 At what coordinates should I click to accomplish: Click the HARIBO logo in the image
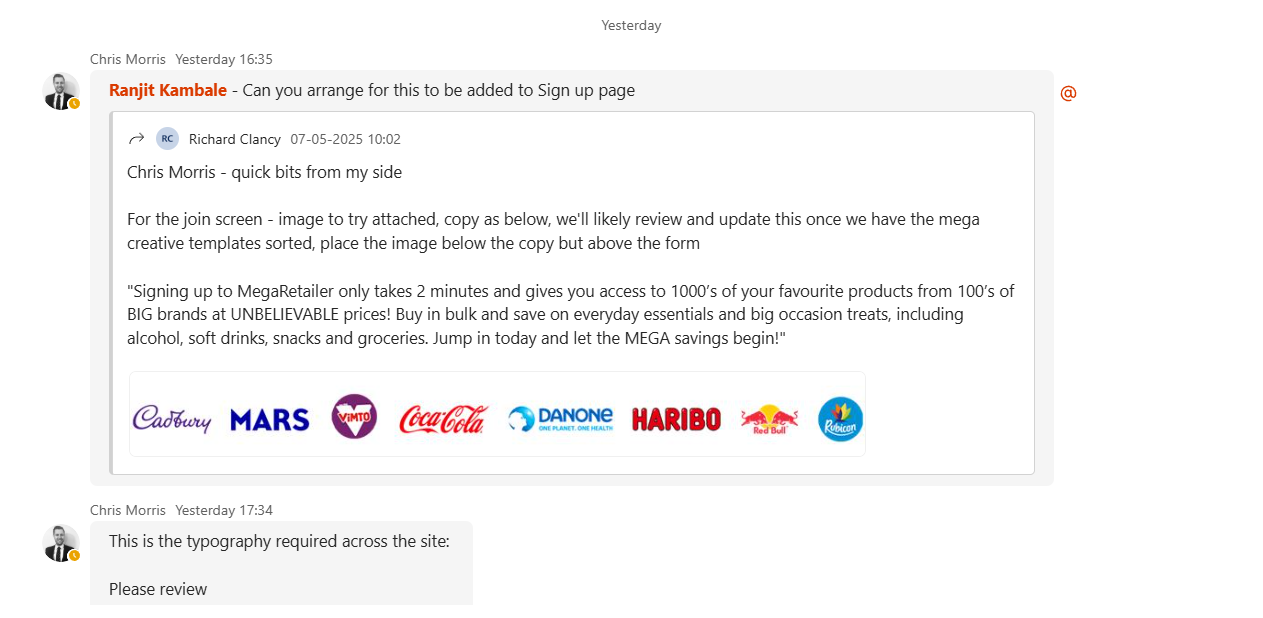676,419
